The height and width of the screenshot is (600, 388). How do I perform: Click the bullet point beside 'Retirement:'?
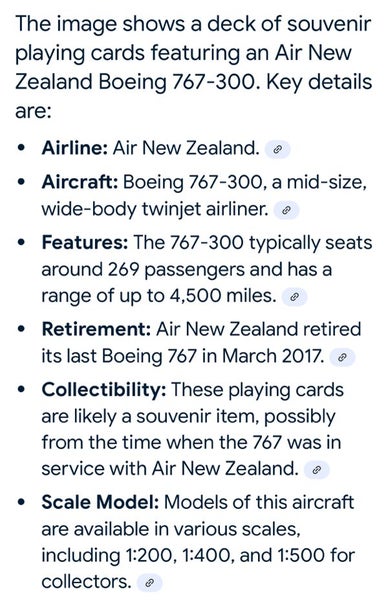22,329
